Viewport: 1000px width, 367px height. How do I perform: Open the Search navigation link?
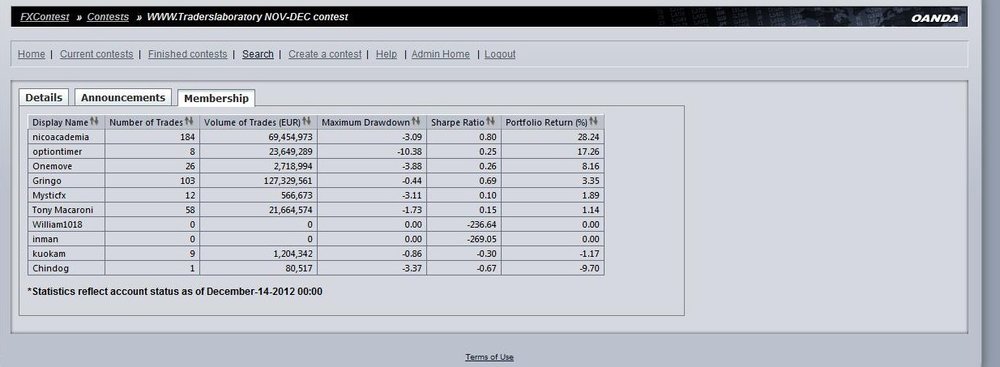[258, 54]
